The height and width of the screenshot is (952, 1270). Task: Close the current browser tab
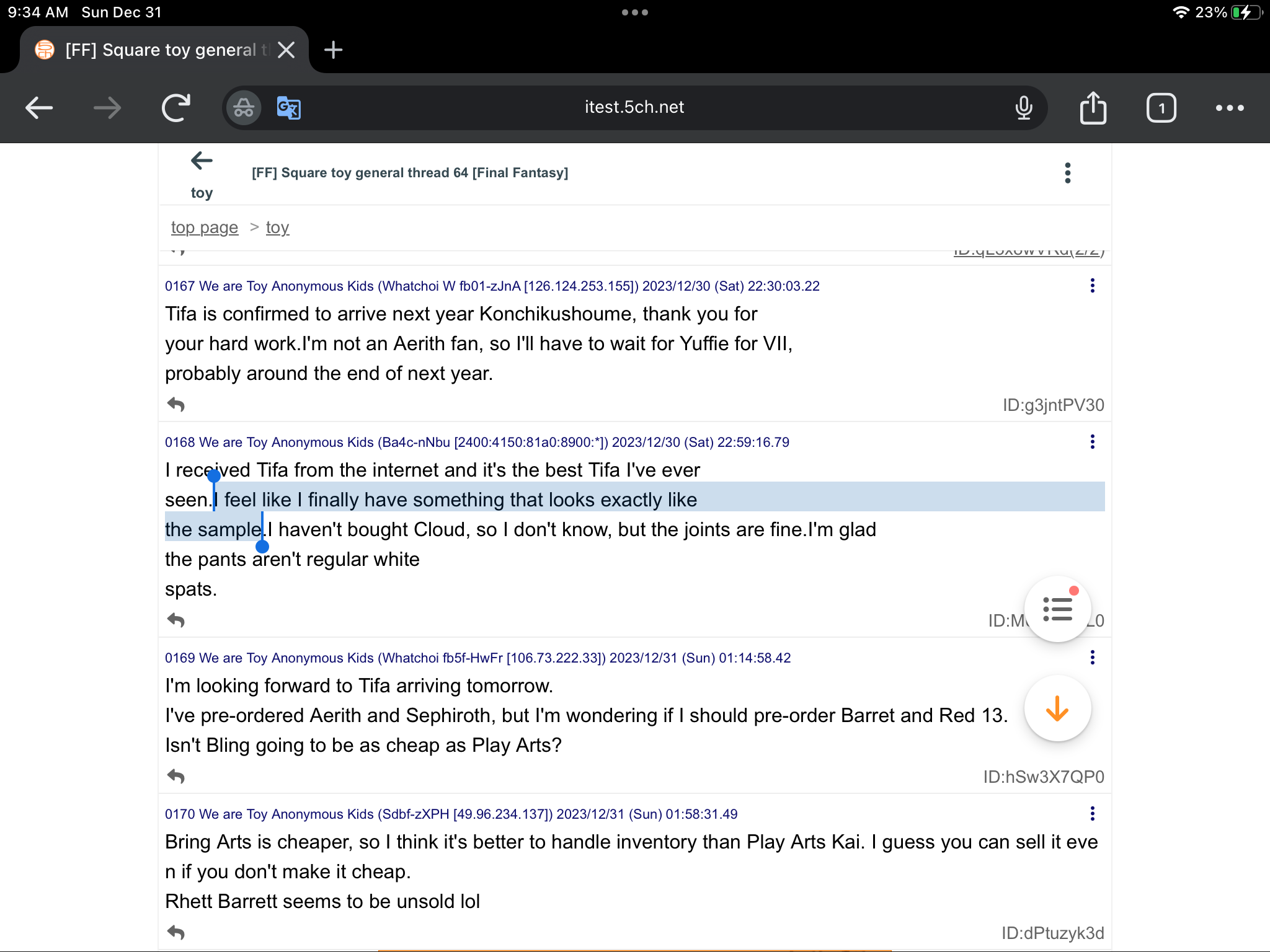click(x=286, y=50)
